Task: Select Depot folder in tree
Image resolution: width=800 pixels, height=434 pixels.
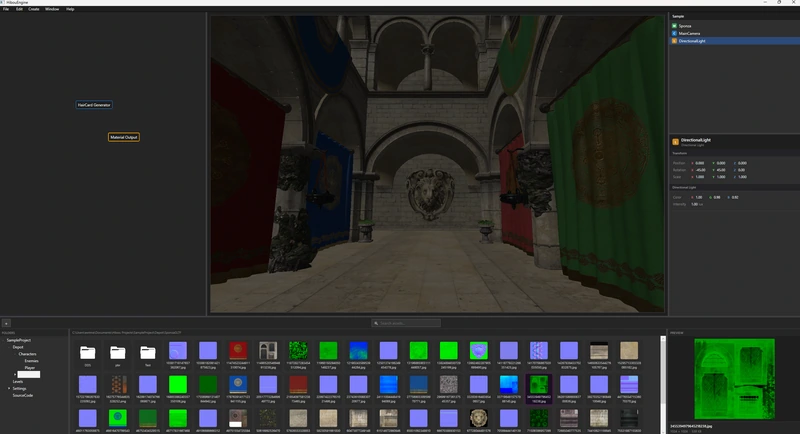Action: (18, 347)
